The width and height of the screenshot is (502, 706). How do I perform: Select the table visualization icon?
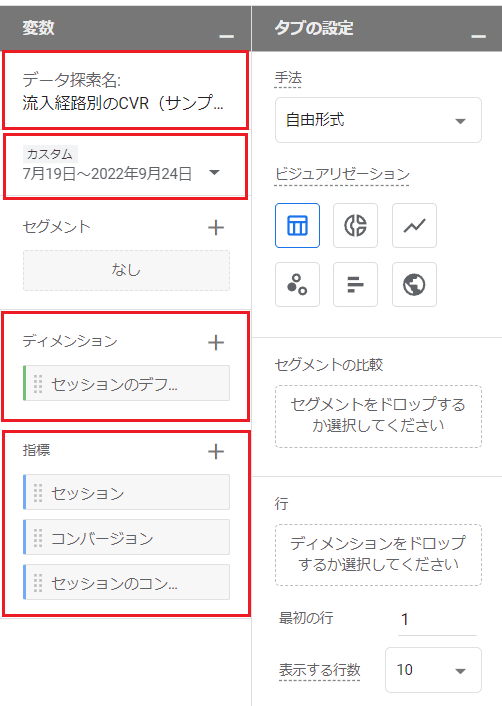pyautogui.click(x=297, y=225)
